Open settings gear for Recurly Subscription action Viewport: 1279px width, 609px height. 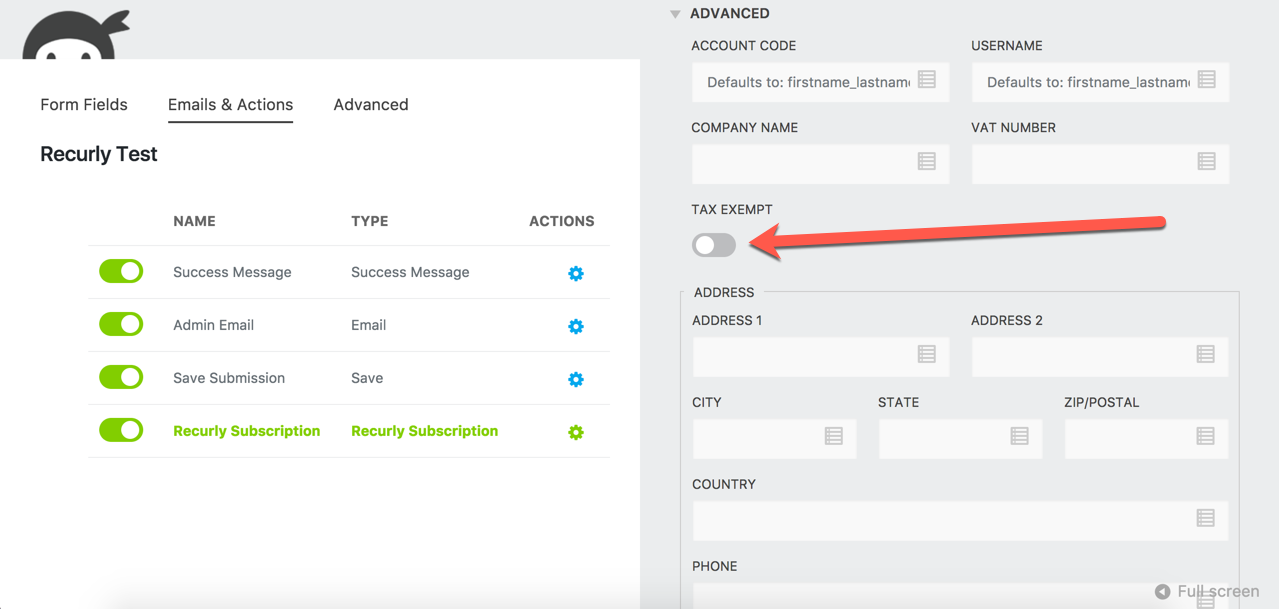click(x=575, y=432)
